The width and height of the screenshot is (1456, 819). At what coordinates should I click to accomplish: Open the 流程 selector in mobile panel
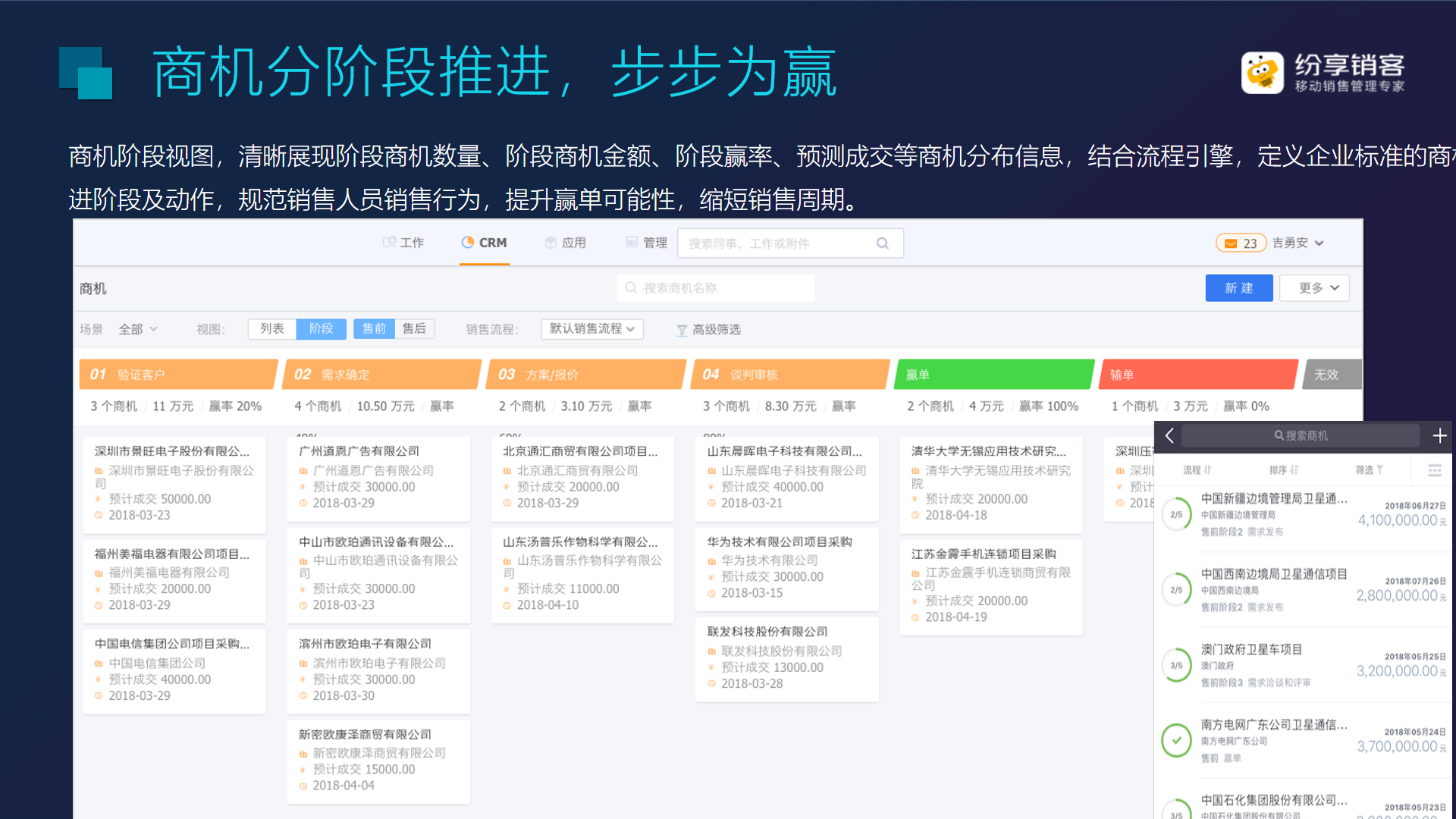click(x=1197, y=470)
